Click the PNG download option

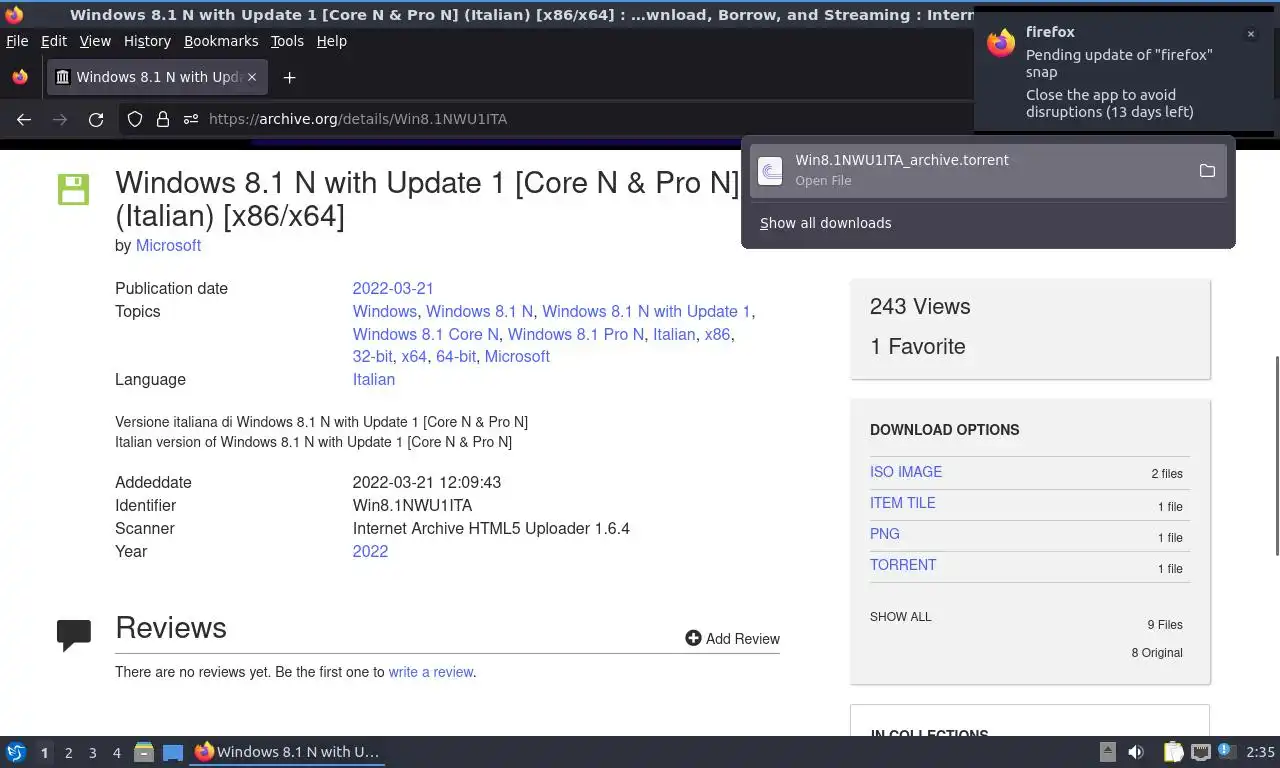[x=885, y=534]
